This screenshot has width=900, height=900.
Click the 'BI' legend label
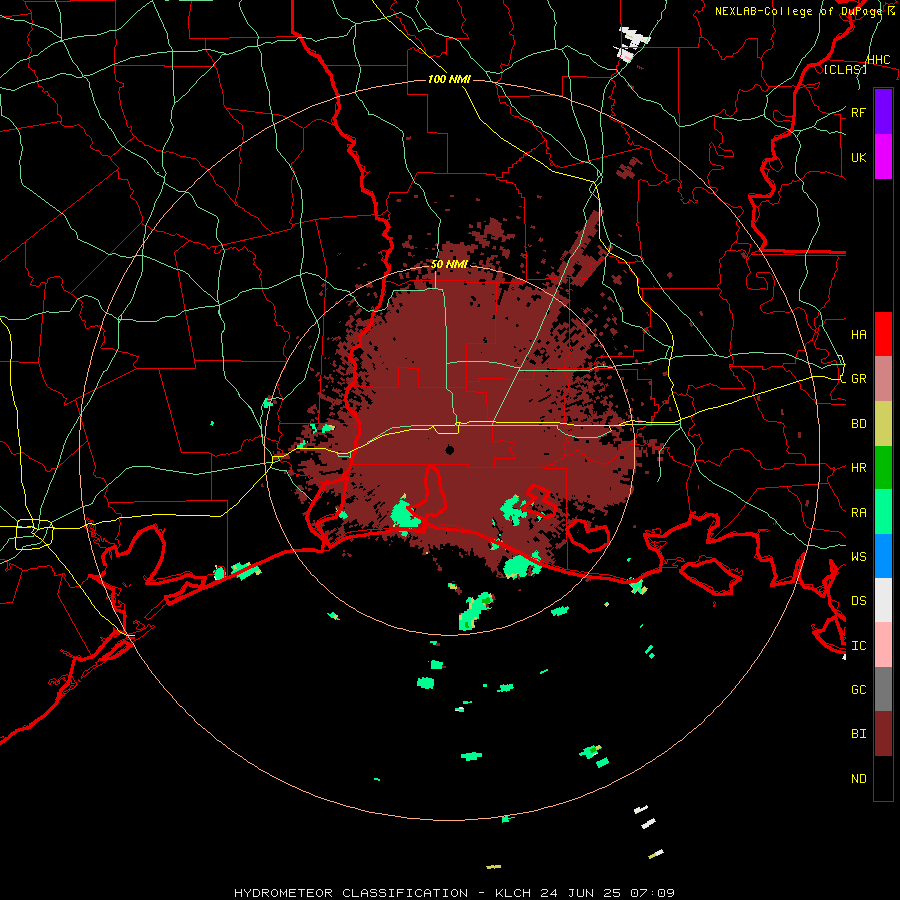pyautogui.click(x=858, y=734)
